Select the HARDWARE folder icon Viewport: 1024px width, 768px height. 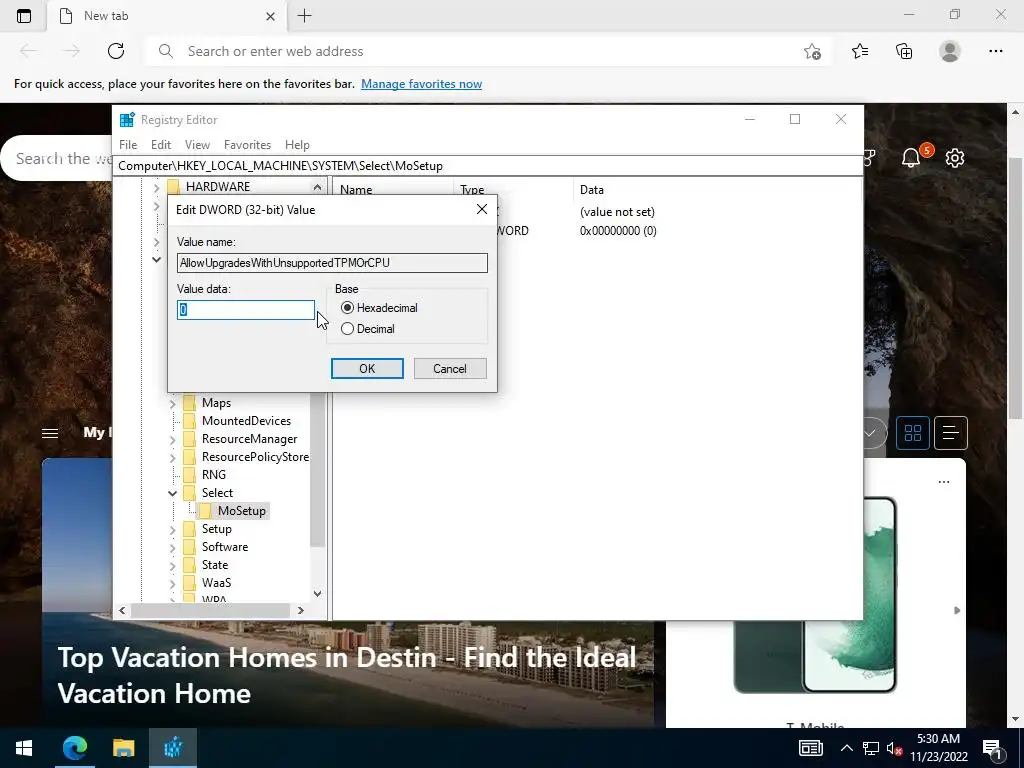(174, 187)
